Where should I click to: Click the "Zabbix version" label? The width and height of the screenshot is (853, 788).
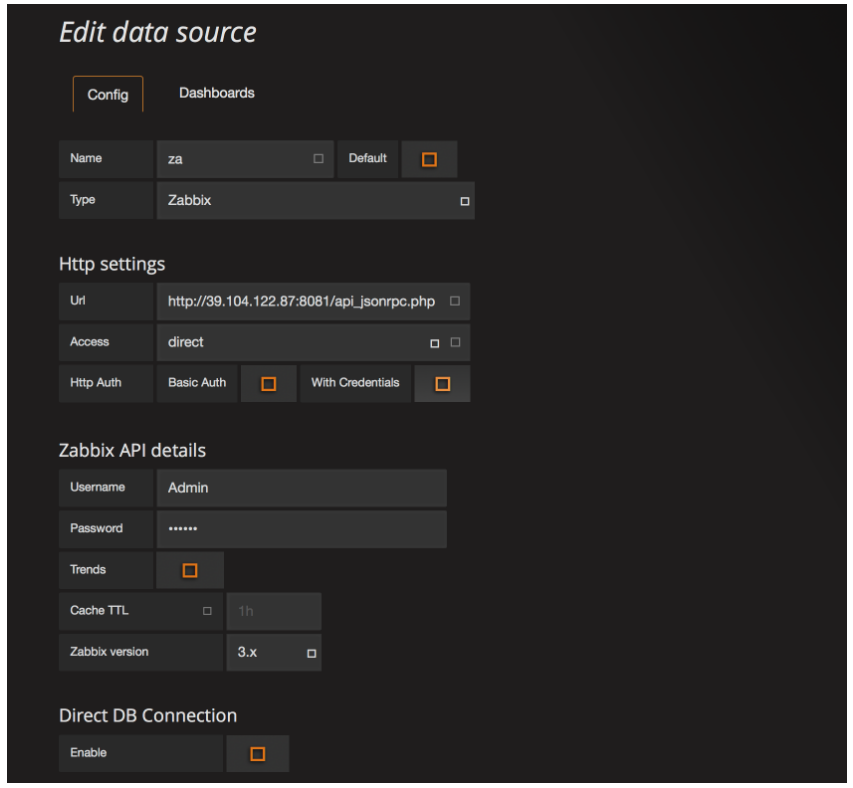109,652
